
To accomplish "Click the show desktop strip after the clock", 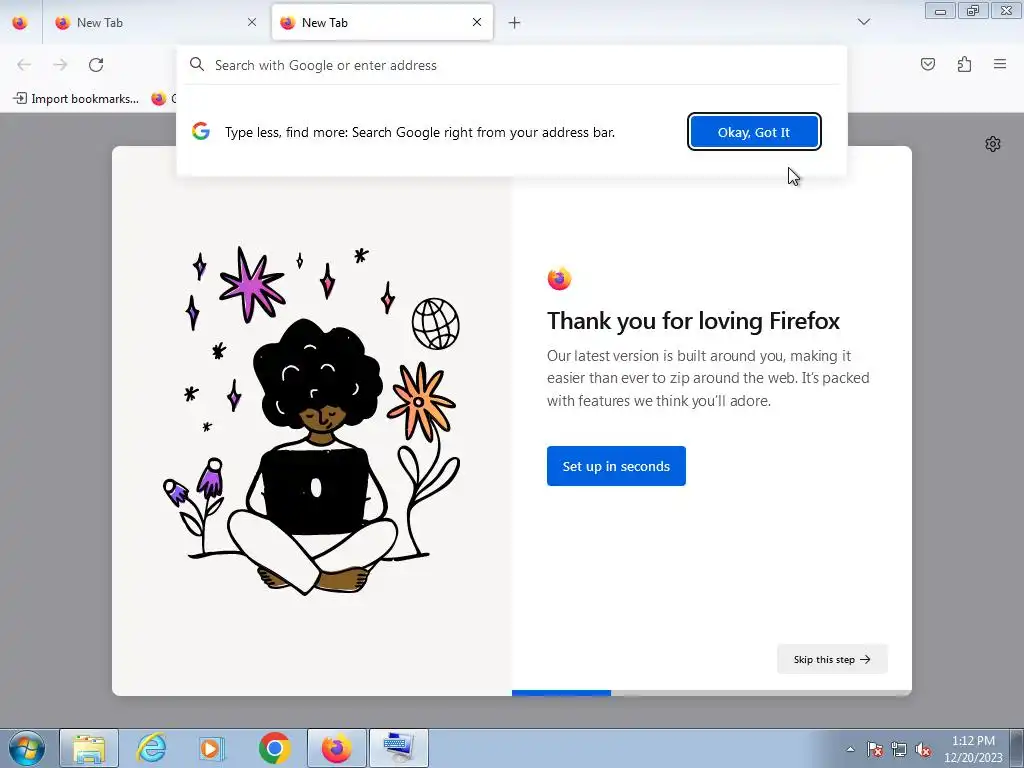I will 1017,748.
